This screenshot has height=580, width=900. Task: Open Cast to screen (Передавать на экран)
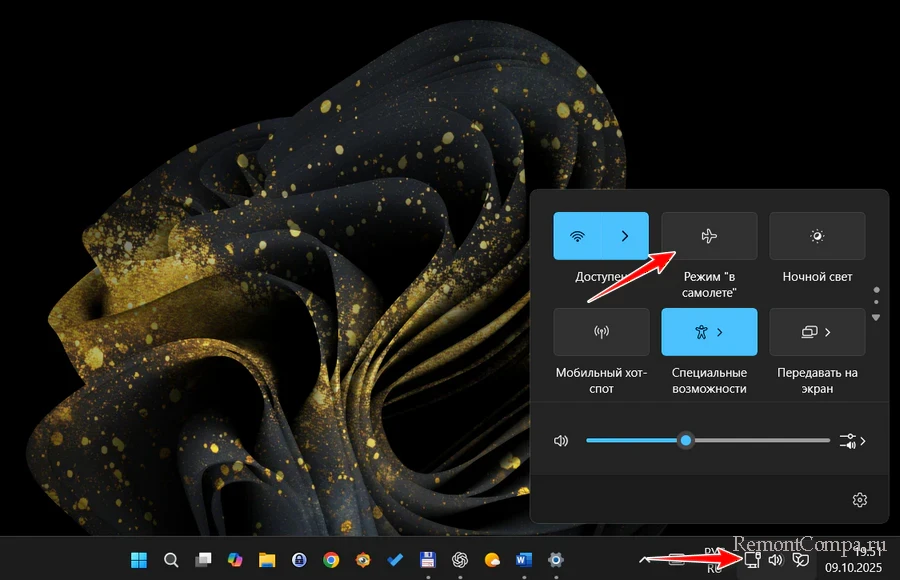[x=817, y=332]
